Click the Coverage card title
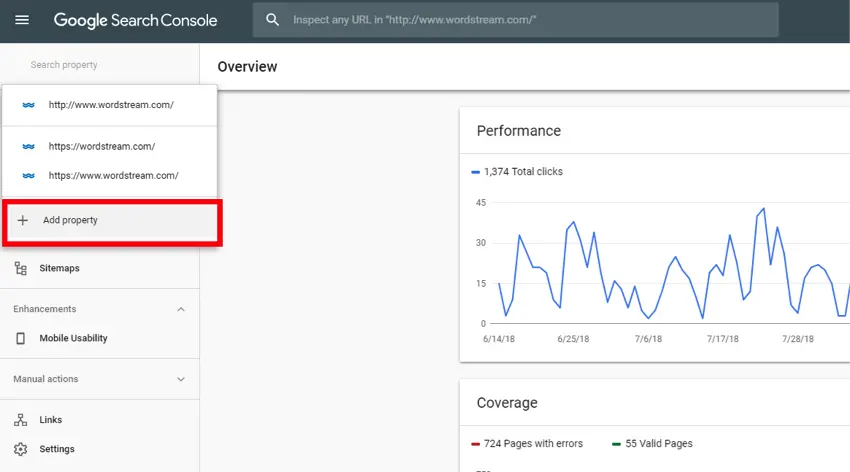The image size is (850, 472). 507,403
